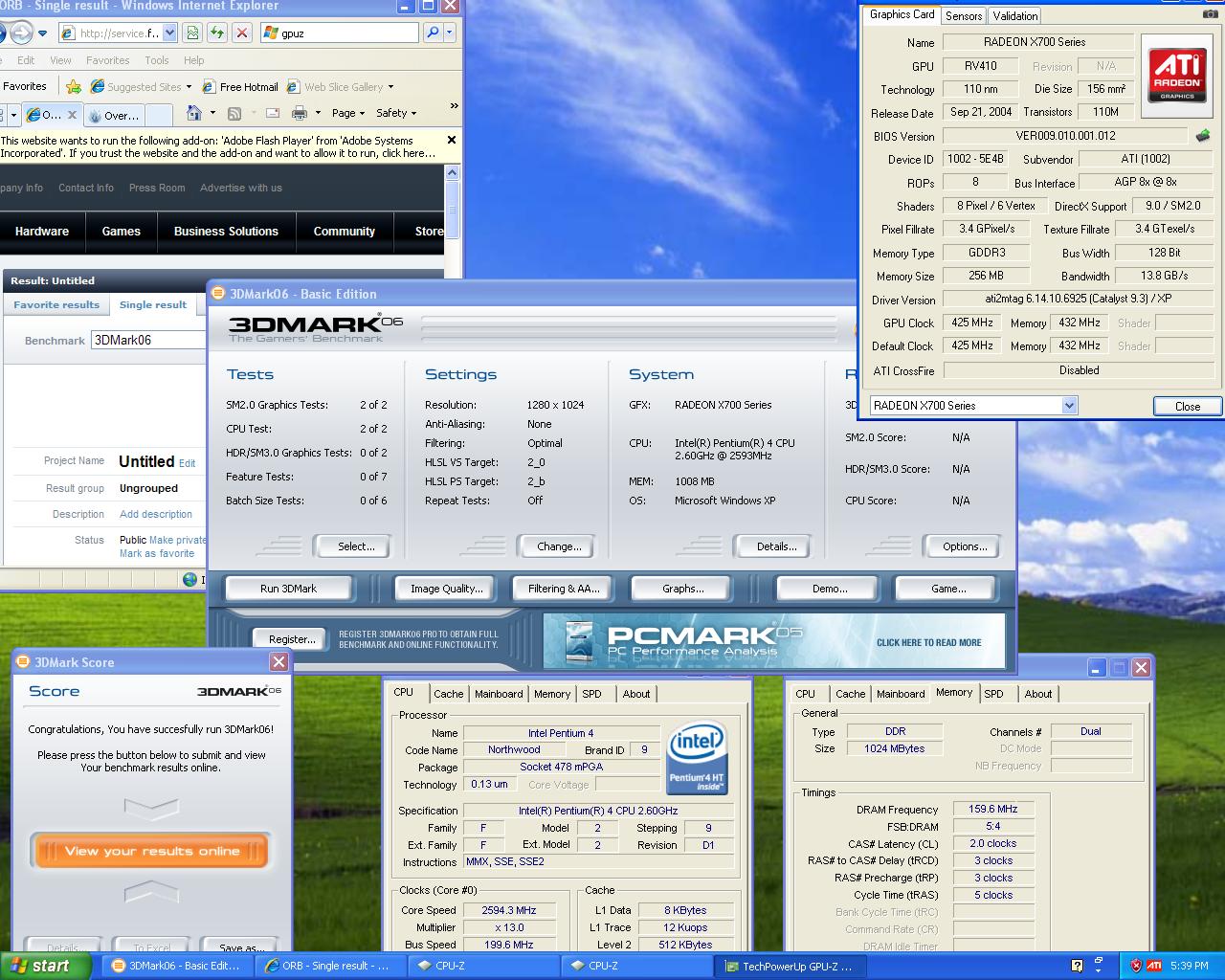Screen dimensions: 1225x980
Task: Switch to the Sensors tab in GPU-Z
Action: pos(964,16)
